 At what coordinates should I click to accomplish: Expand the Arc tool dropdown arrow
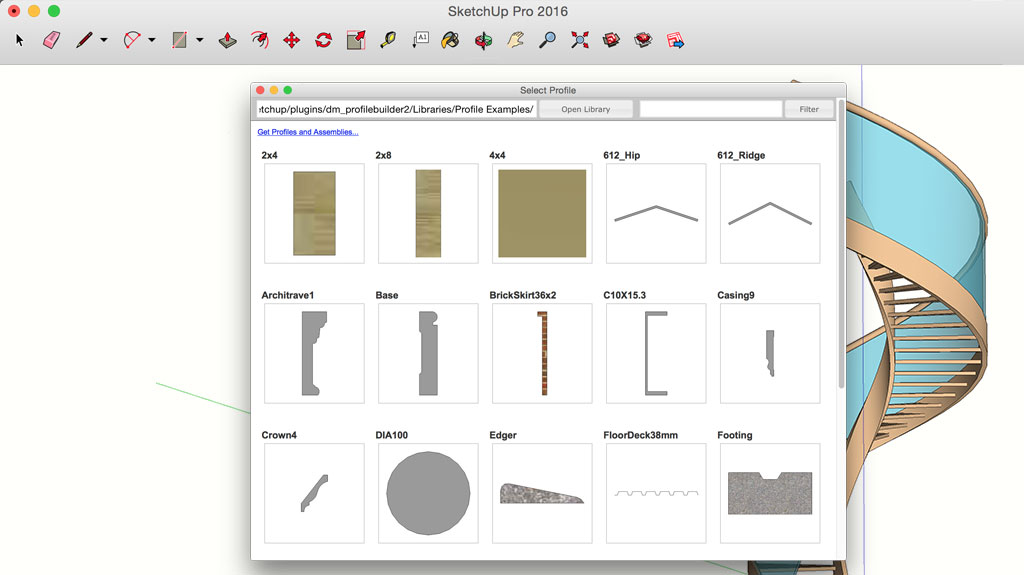pyautogui.click(x=152, y=41)
